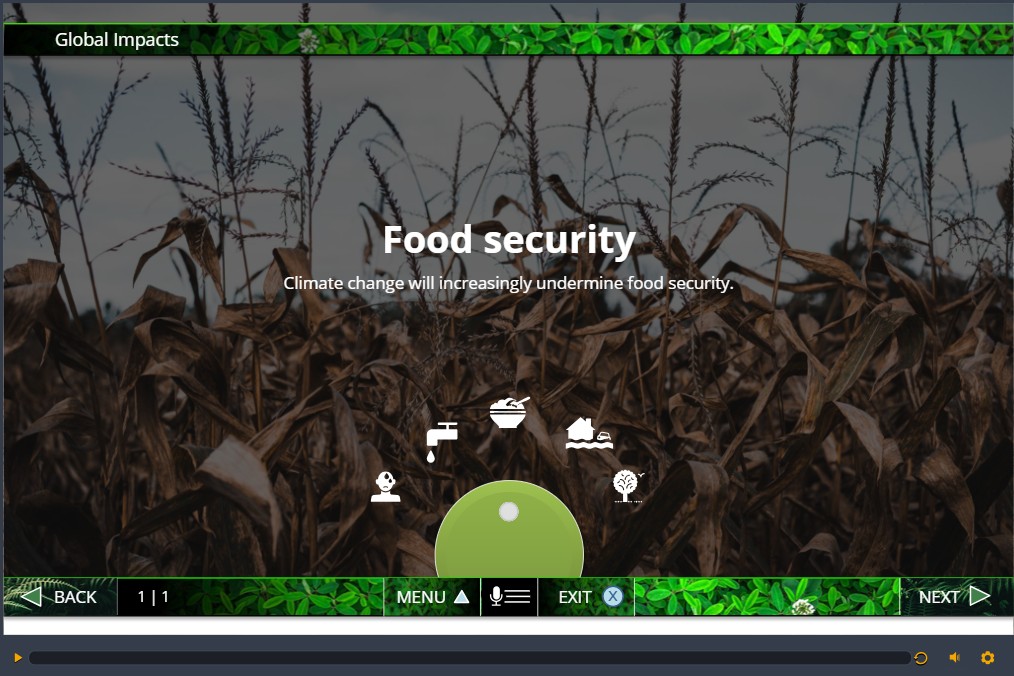Click the Global Impacts header title

117,39
